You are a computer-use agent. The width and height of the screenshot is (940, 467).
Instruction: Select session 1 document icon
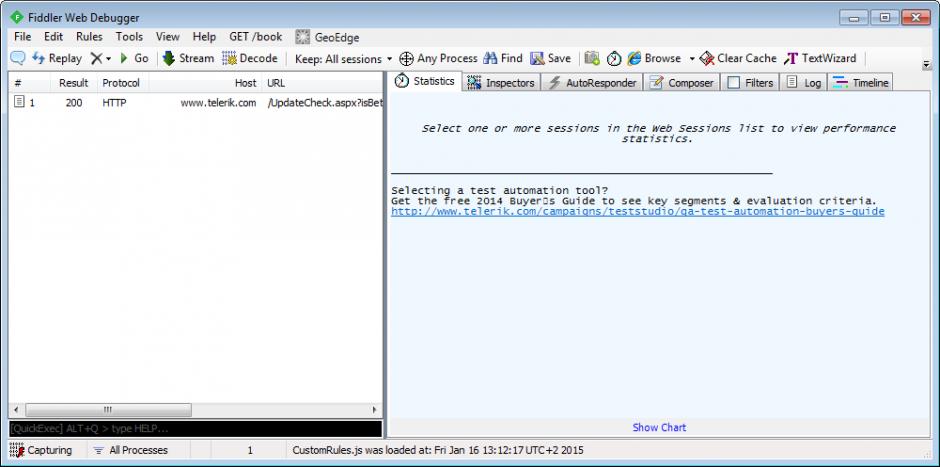(x=20, y=102)
